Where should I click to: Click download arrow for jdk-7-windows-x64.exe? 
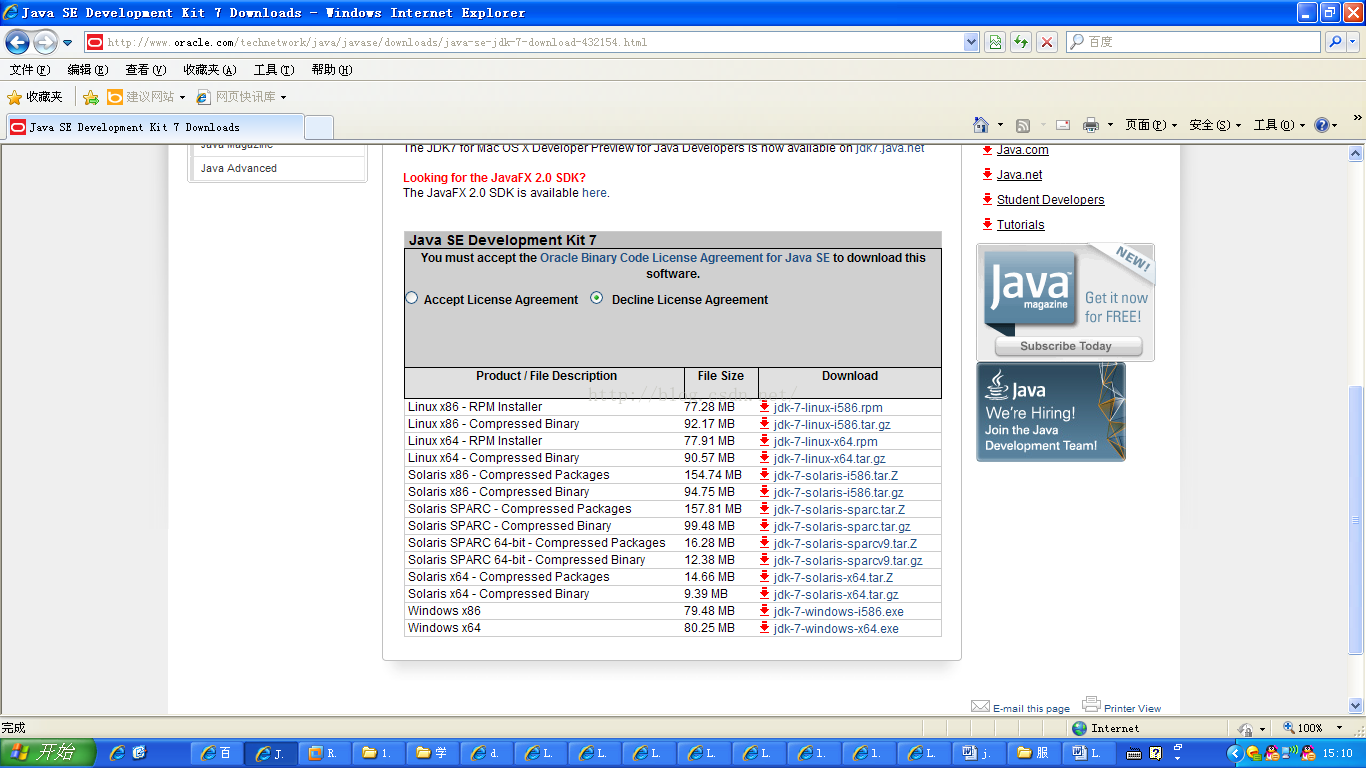(x=764, y=627)
